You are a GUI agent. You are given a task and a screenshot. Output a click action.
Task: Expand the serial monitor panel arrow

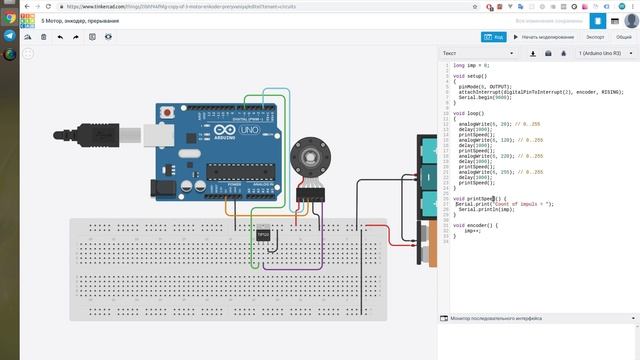click(633, 318)
